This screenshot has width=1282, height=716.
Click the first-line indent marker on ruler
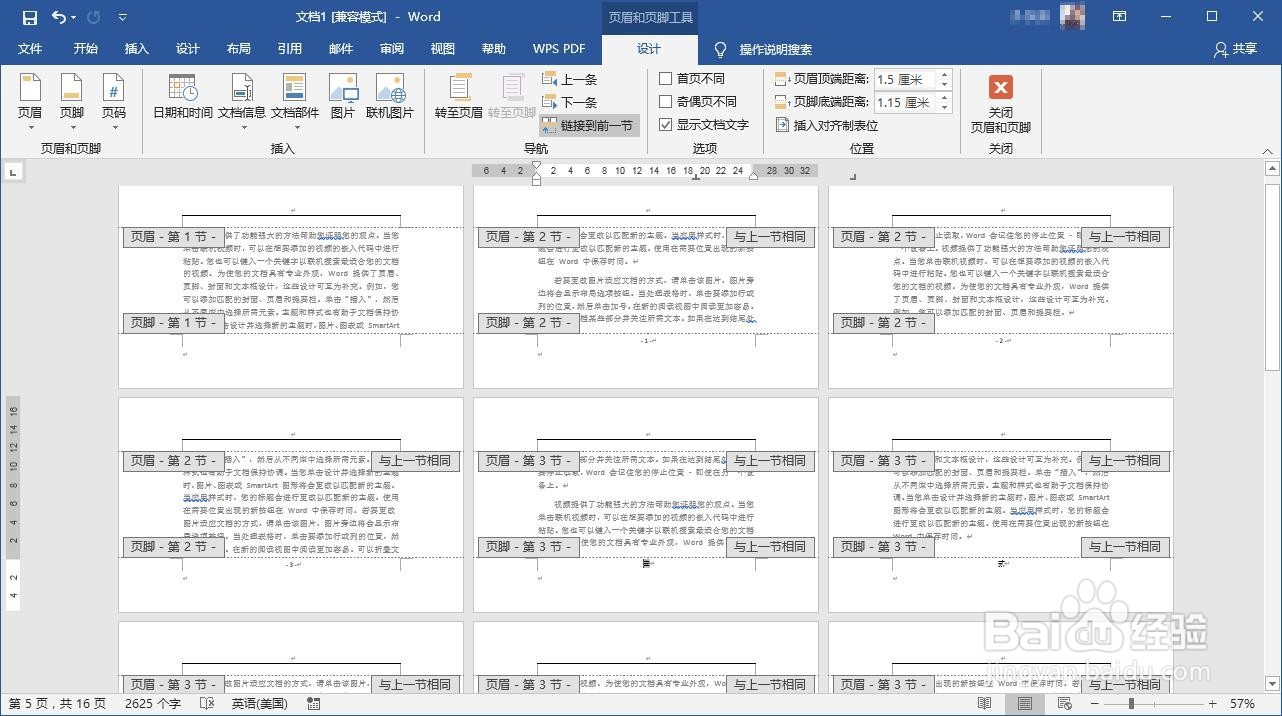(x=536, y=165)
